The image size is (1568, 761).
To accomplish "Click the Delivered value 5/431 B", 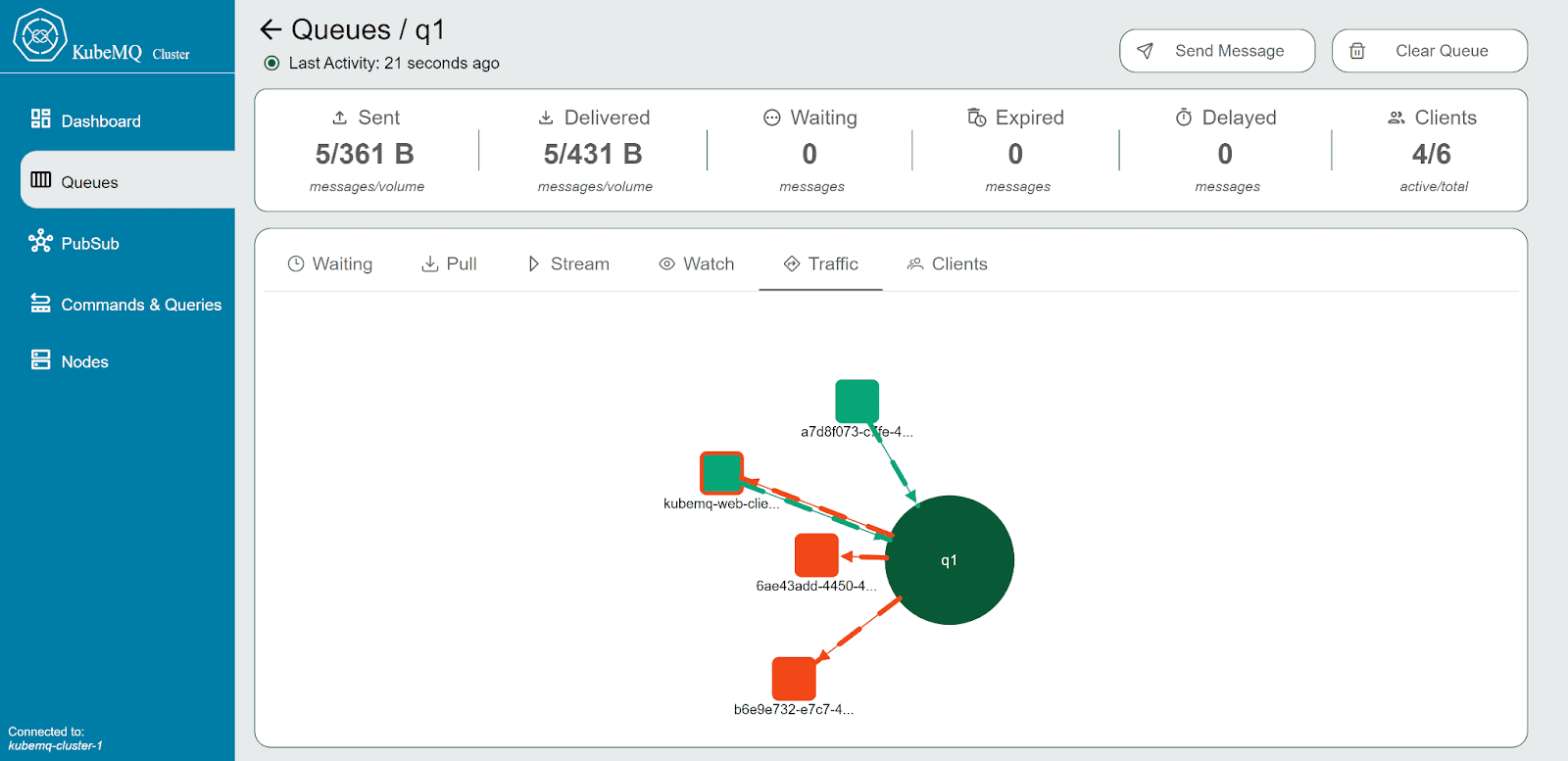I will (x=593, y=154).
